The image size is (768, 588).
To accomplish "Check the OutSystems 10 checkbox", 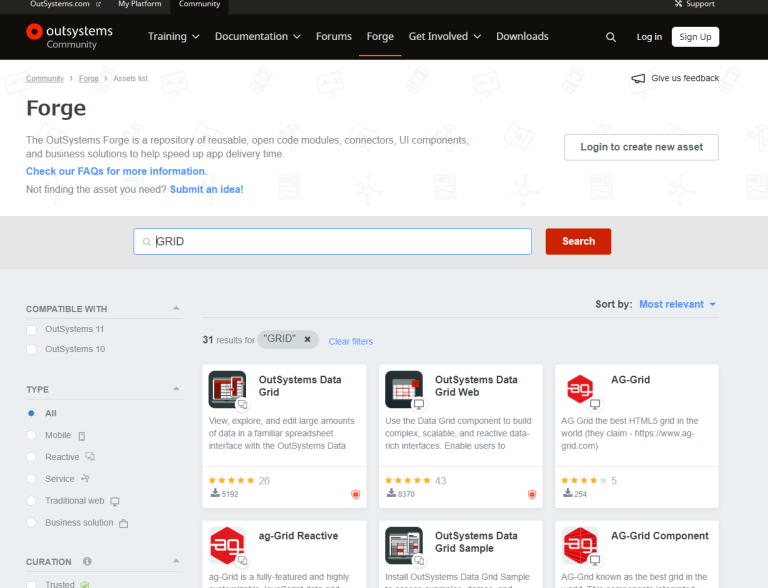I will pyautogui.click(x=31, y=349).
